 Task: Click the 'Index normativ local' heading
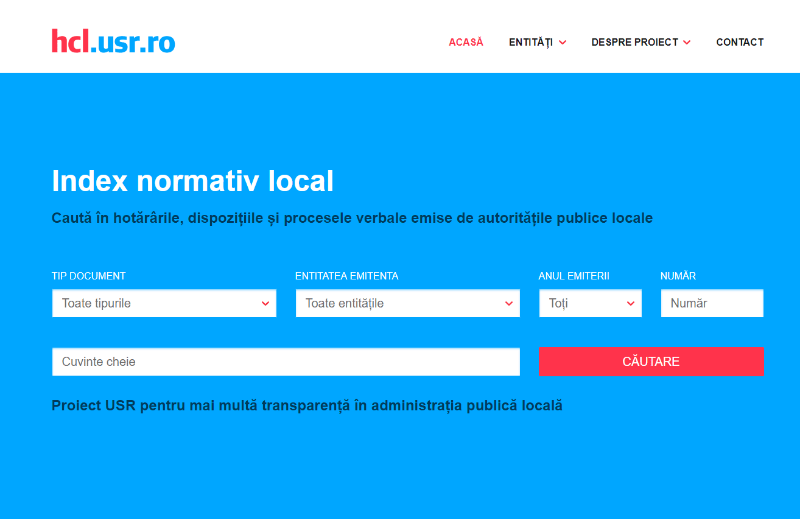[192, 181]
